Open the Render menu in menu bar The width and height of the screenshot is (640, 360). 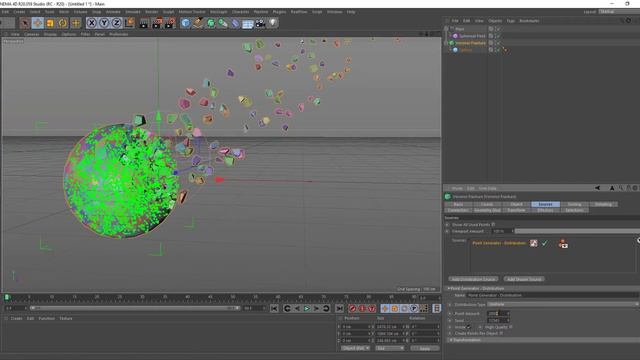pyautogui.click(x=151, y=12)
